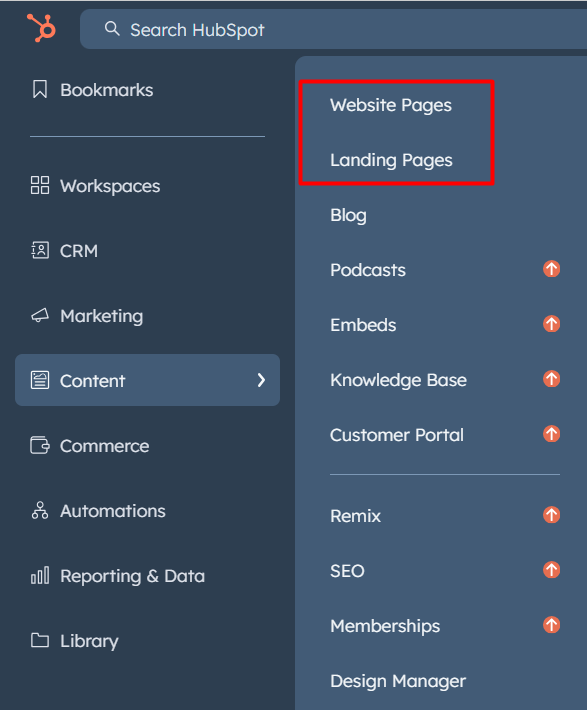Image resolution: width=587 pixels, height=710 pixels.
Task: Click upgrade arrow beside Knowledge Base
Action: (x=551, y=379)
